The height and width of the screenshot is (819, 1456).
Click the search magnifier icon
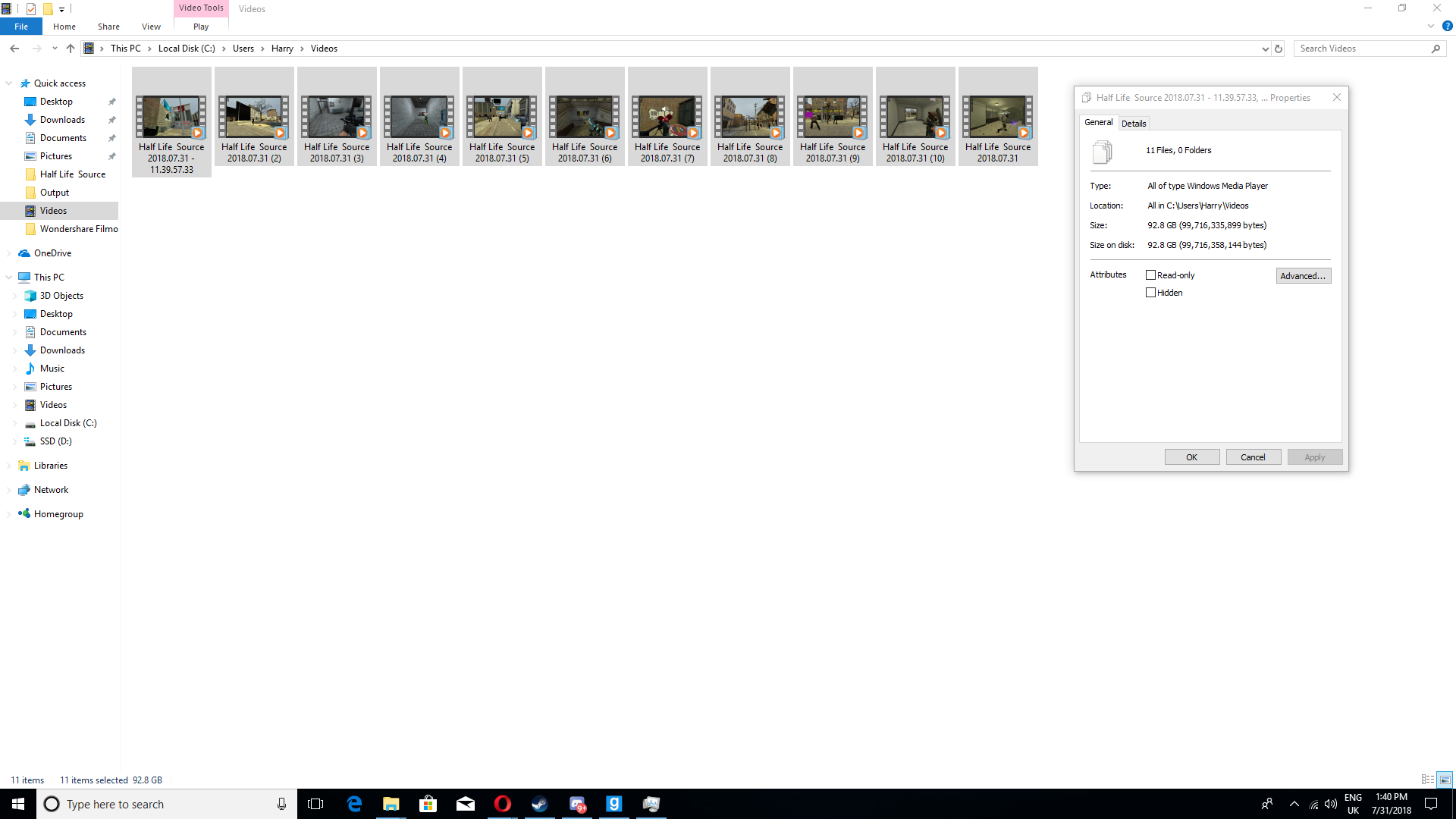click(1436, 49)
